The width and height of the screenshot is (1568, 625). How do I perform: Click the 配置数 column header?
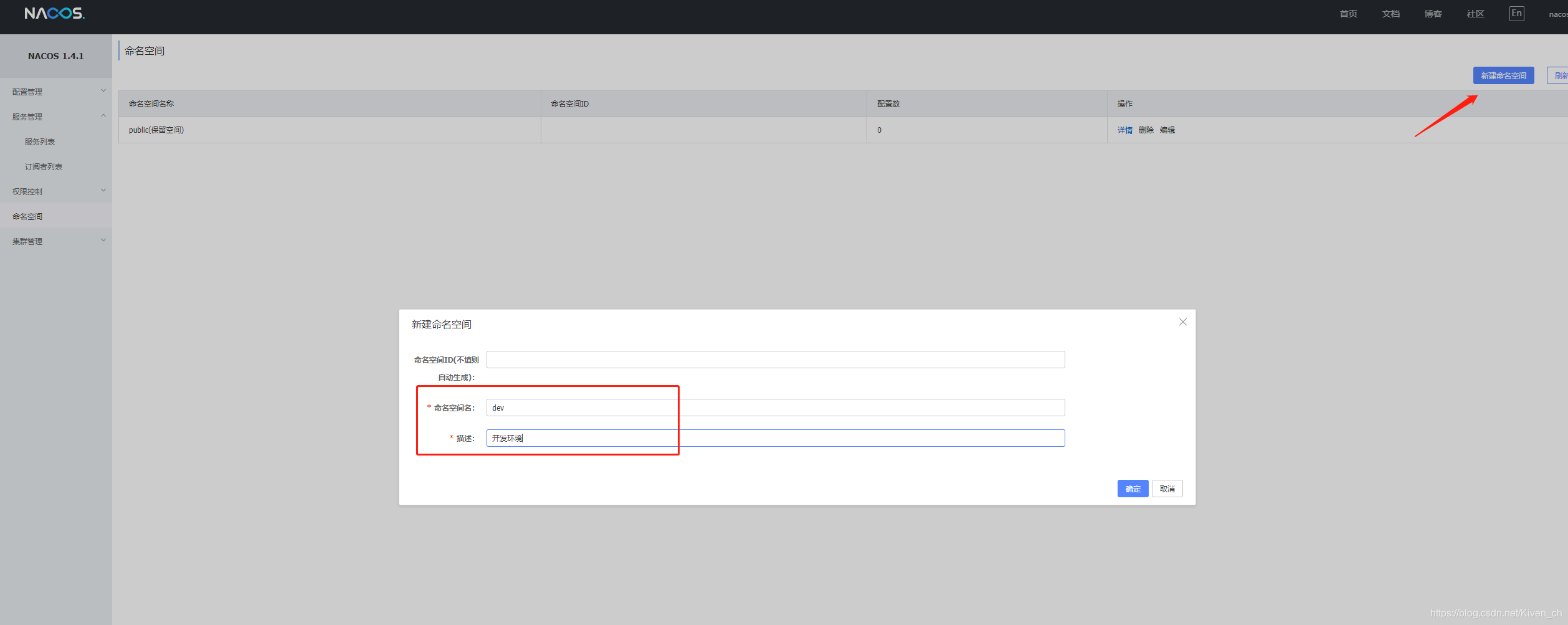[x=987, y=104]
